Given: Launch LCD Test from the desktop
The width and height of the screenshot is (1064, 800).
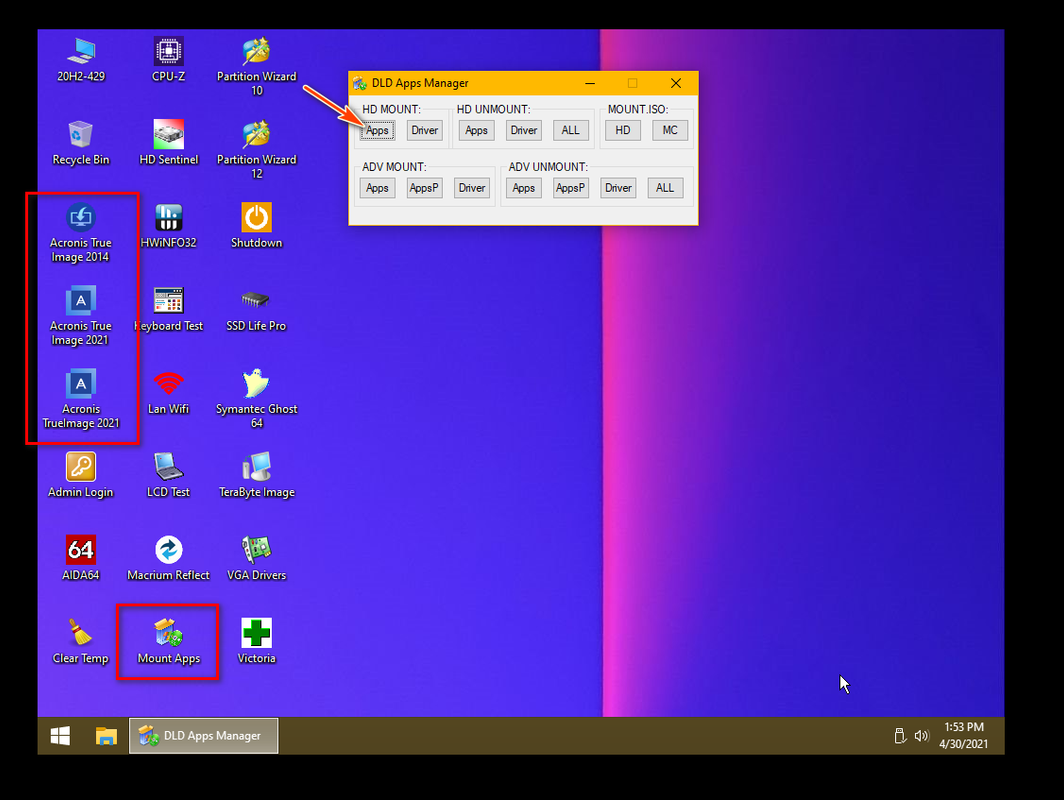Looking at the screenshot, I should click(168, 475).
